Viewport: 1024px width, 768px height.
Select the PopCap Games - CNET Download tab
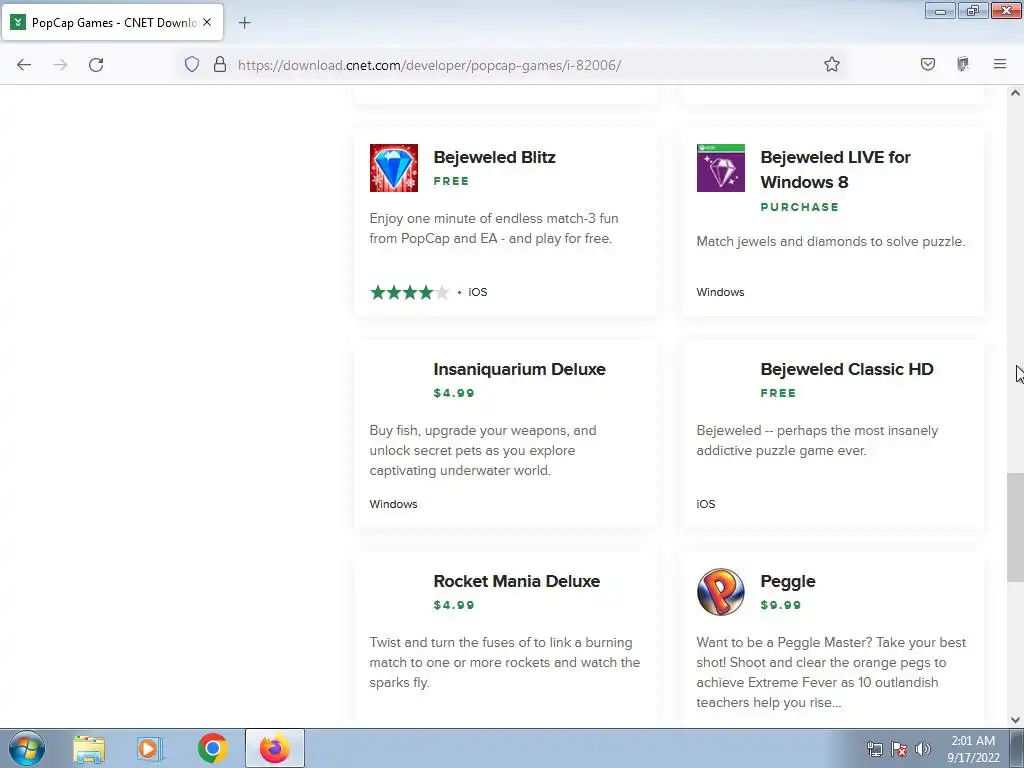(112, 22)
